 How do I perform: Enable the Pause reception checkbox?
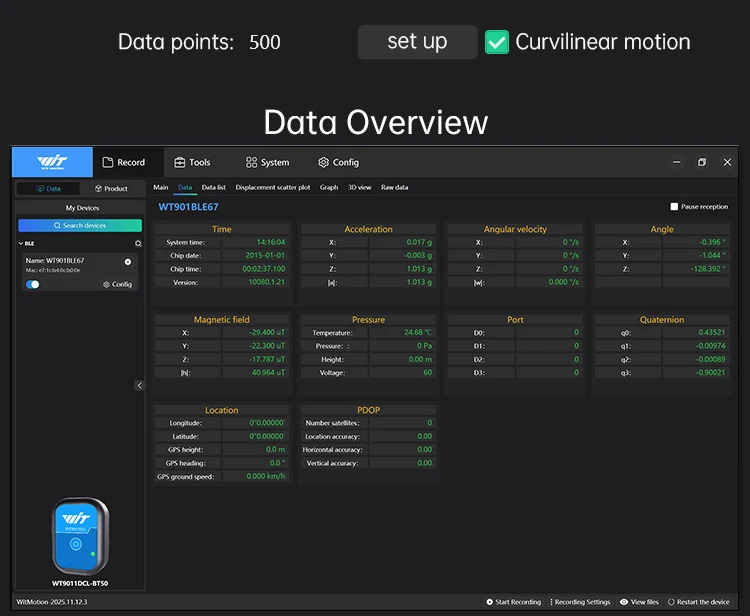click(x=674, y=207)
